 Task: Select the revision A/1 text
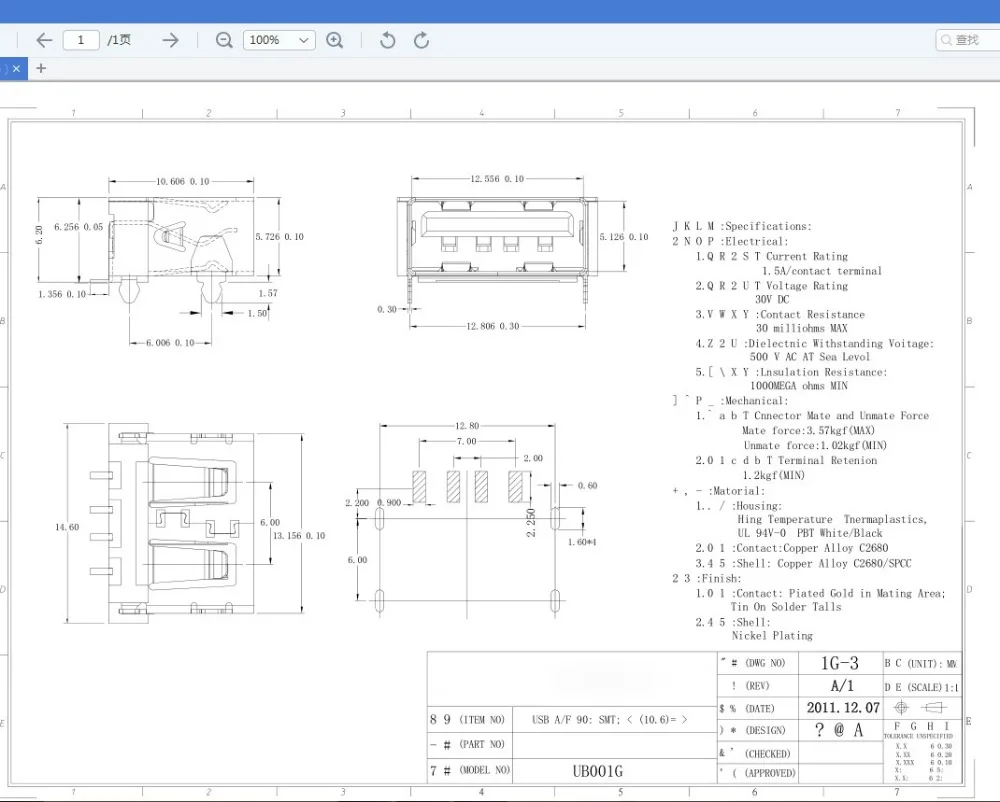(842, 686)
